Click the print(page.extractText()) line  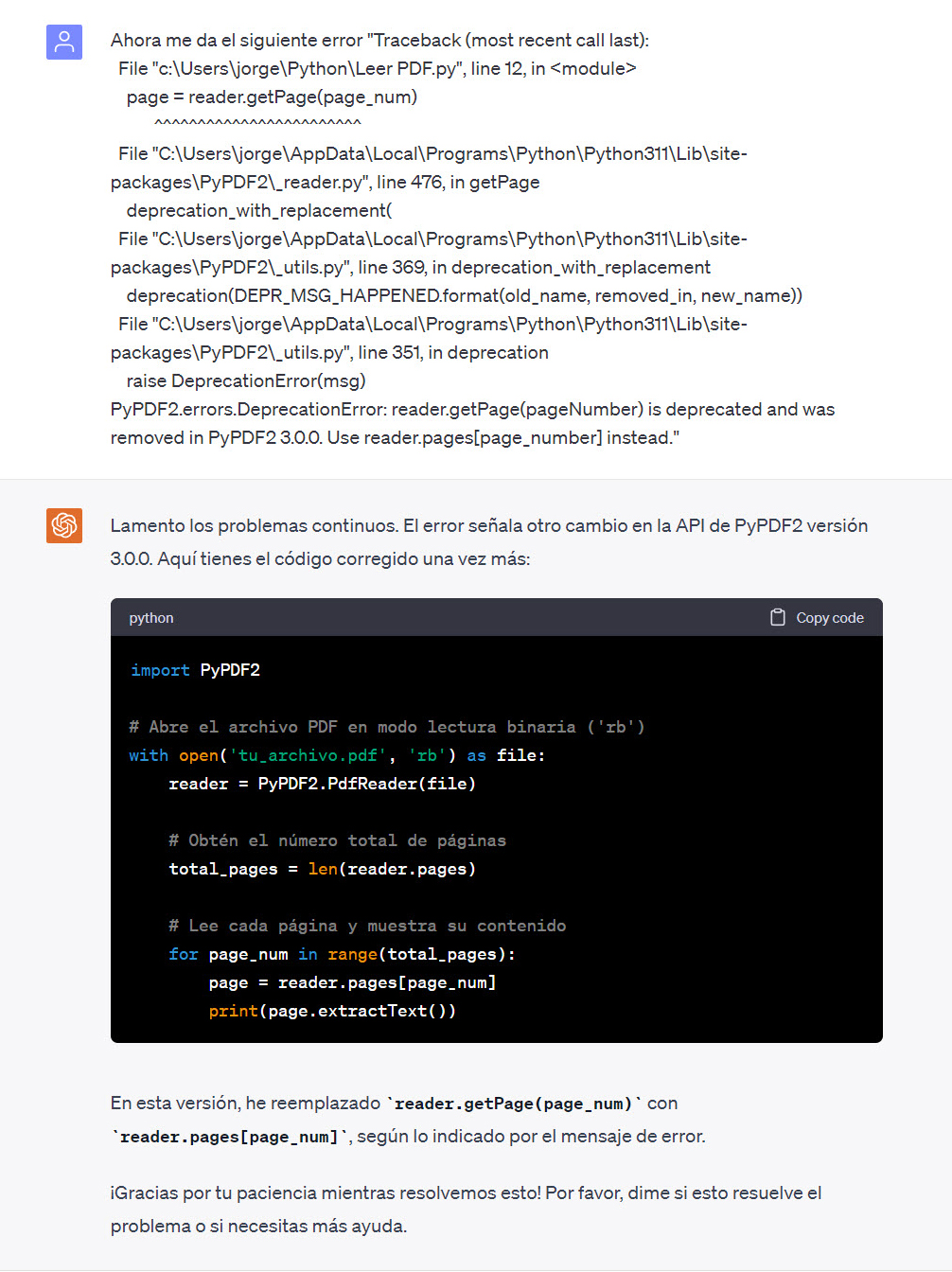[x=332, y=1011]
